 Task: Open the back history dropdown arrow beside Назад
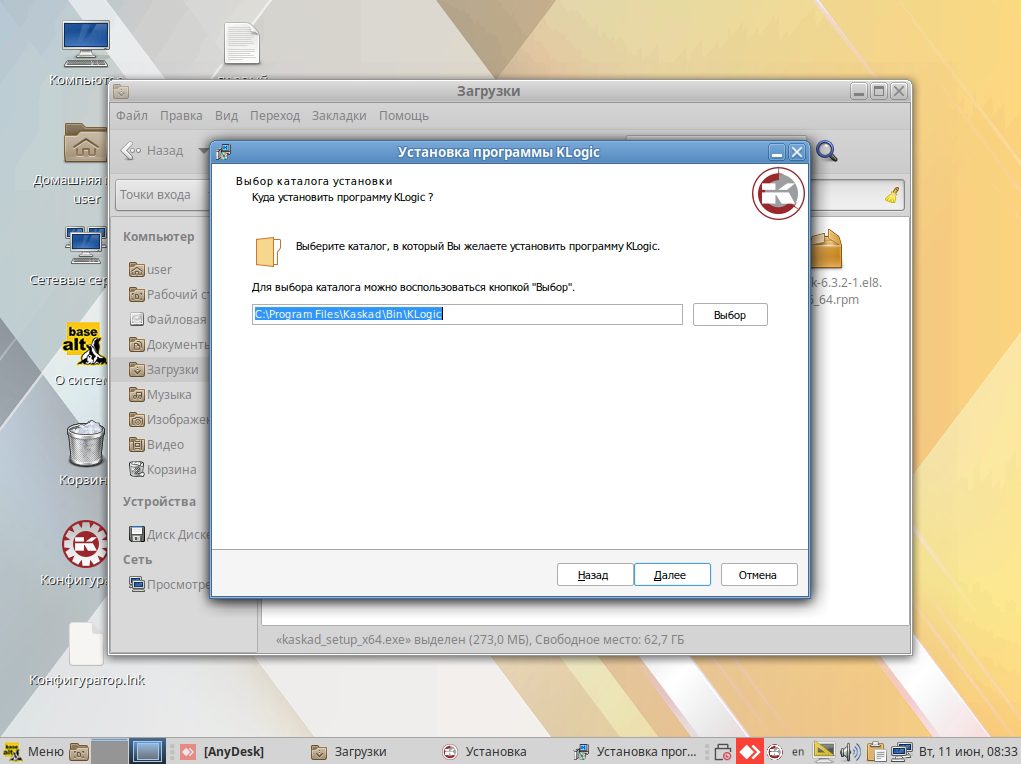pyautogui.click(x=203, y=151)
